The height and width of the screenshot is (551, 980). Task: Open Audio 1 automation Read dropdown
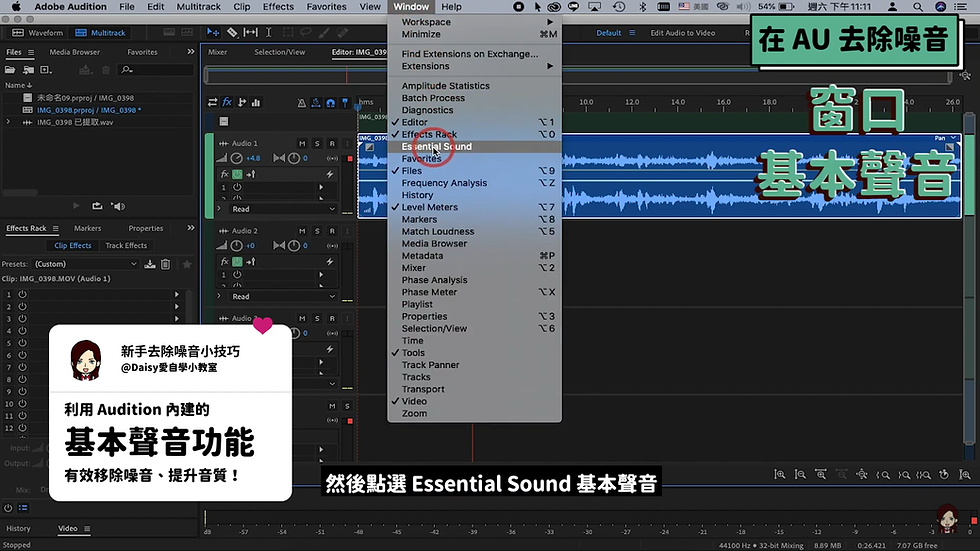coord(283,209)
